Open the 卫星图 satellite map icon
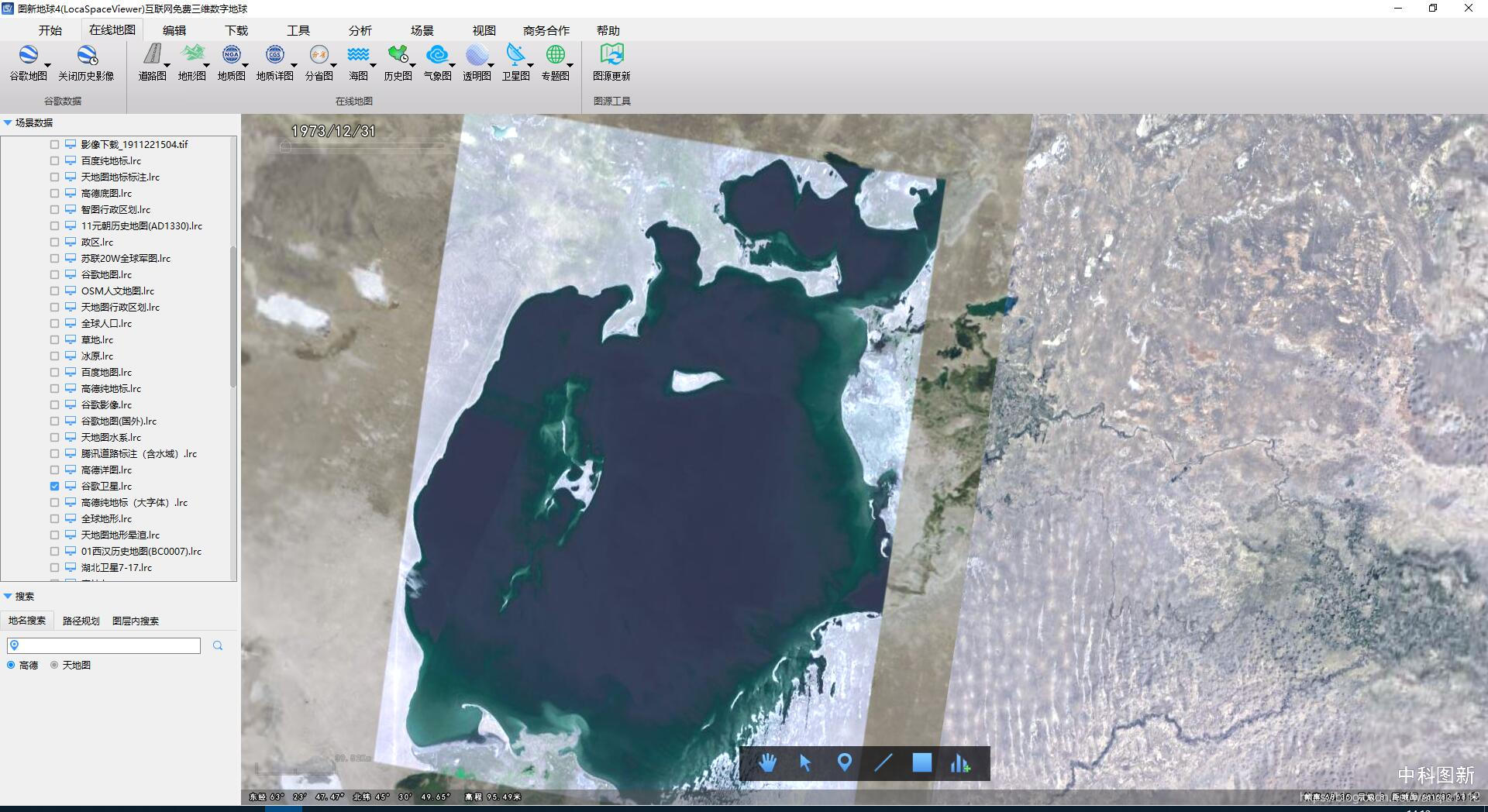The width and height of the screenshot is (1488, 812). coord(515,54)
